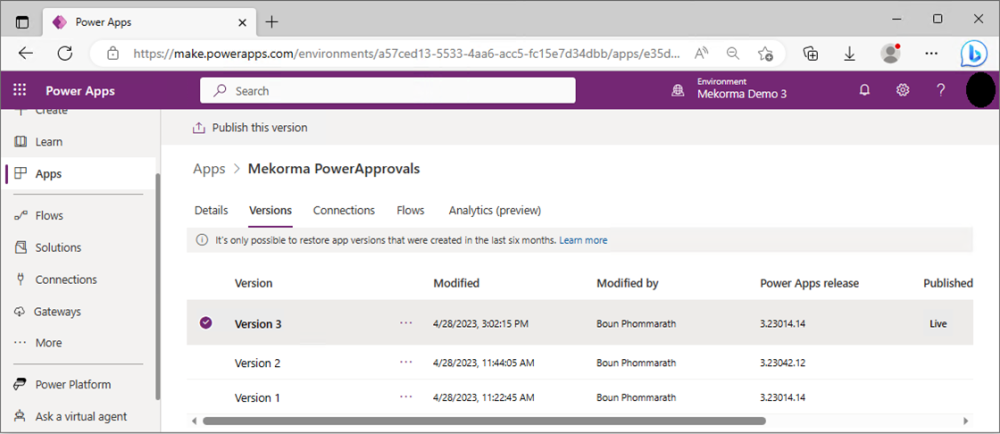1000x434 pixels.
Task: Go to Gateways in the sidebar
Action: click(57, 312)
